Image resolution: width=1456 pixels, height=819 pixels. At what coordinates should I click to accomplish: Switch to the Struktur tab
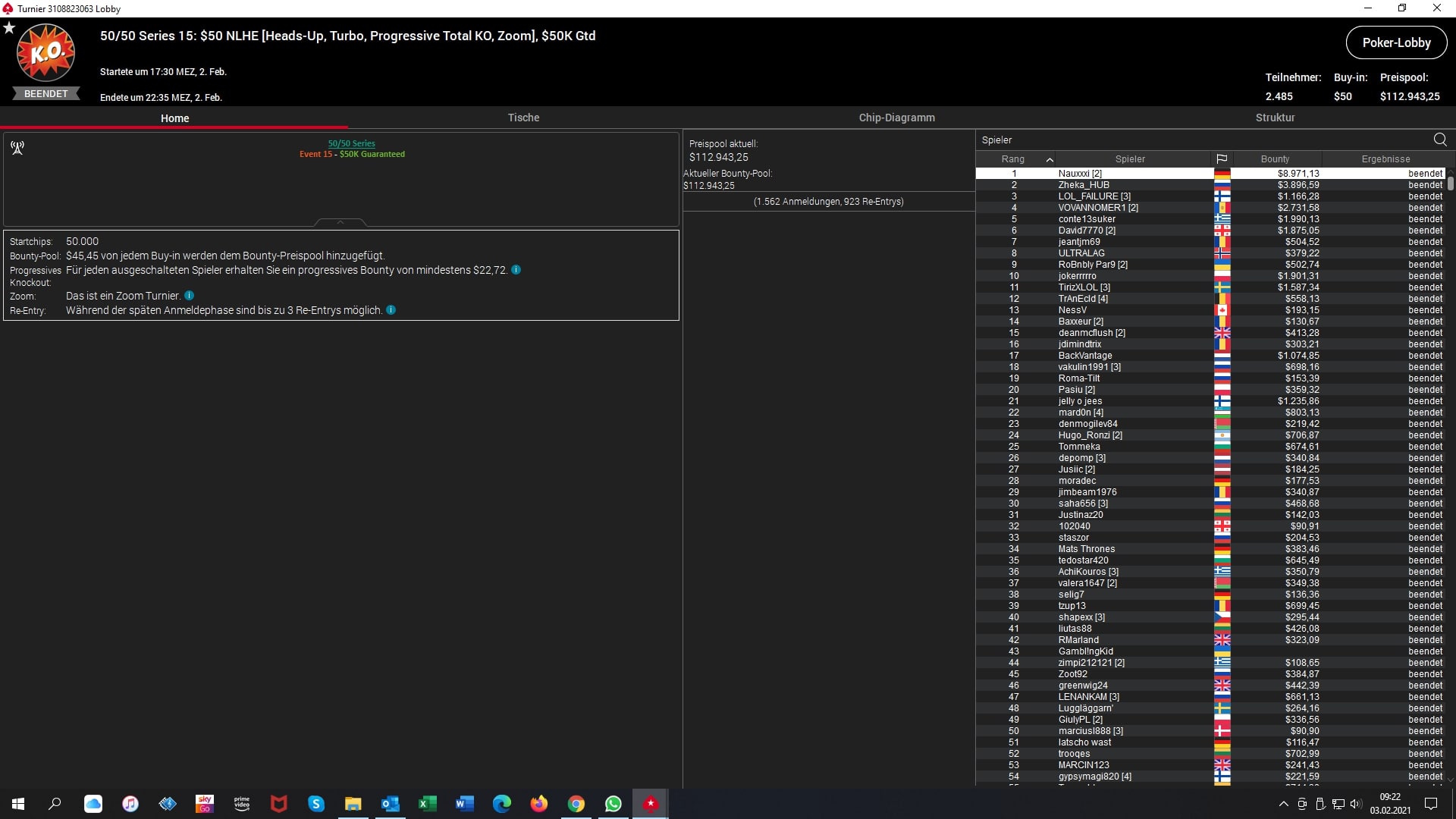click(x=1275, y=118)
